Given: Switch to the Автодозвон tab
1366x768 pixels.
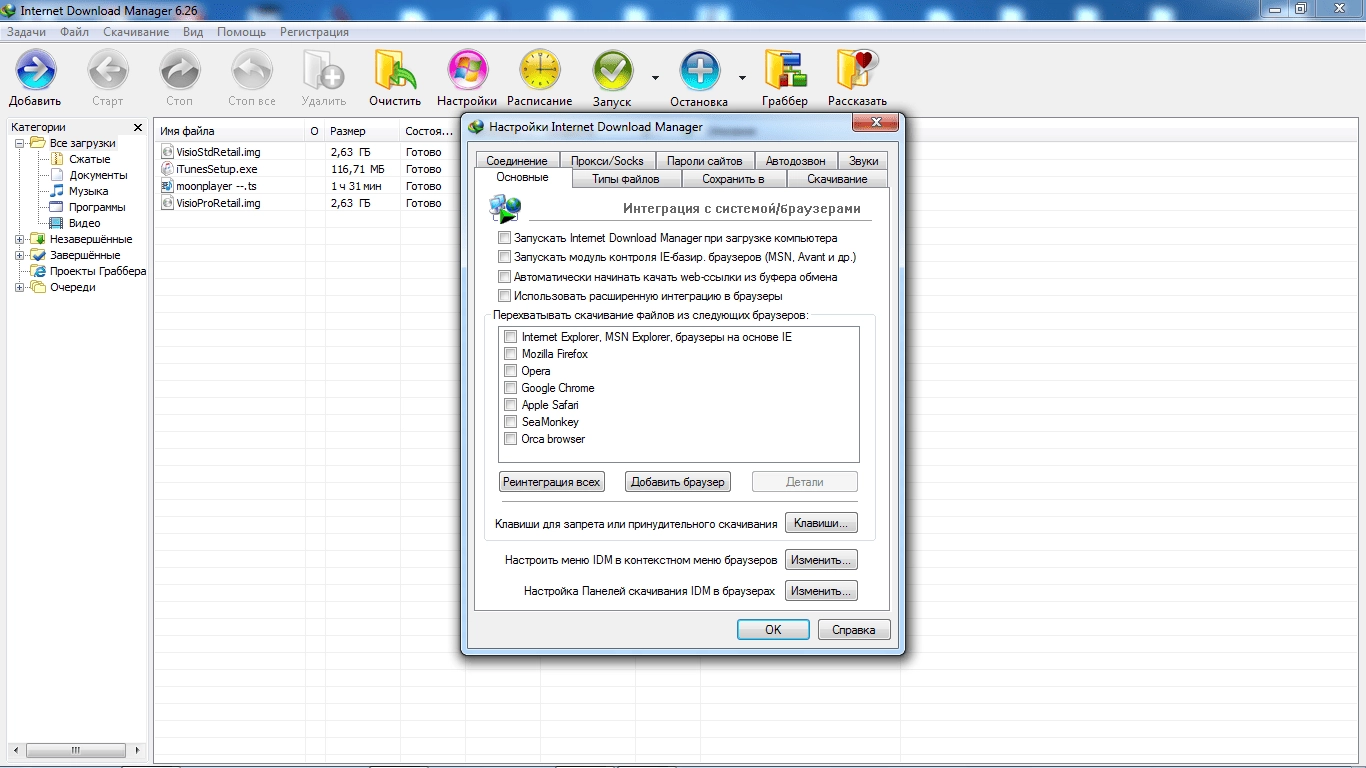Looking at the screenshot, I should 796,161.
